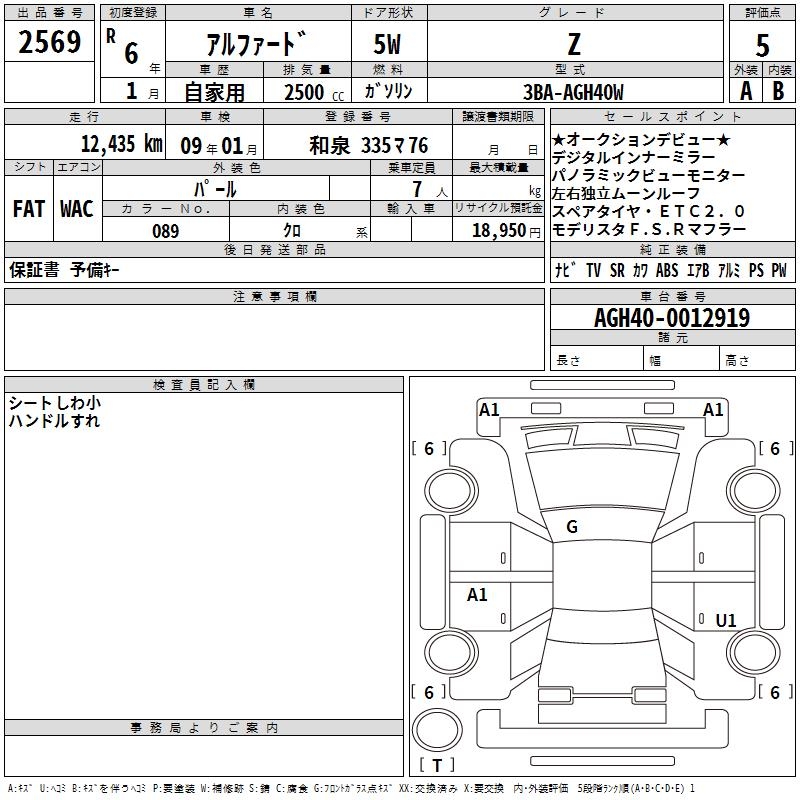Viewport: 800px width, 800px height.
Task: Click the 幅 width field
Action: pyautogui.click(x=681, y=358)
